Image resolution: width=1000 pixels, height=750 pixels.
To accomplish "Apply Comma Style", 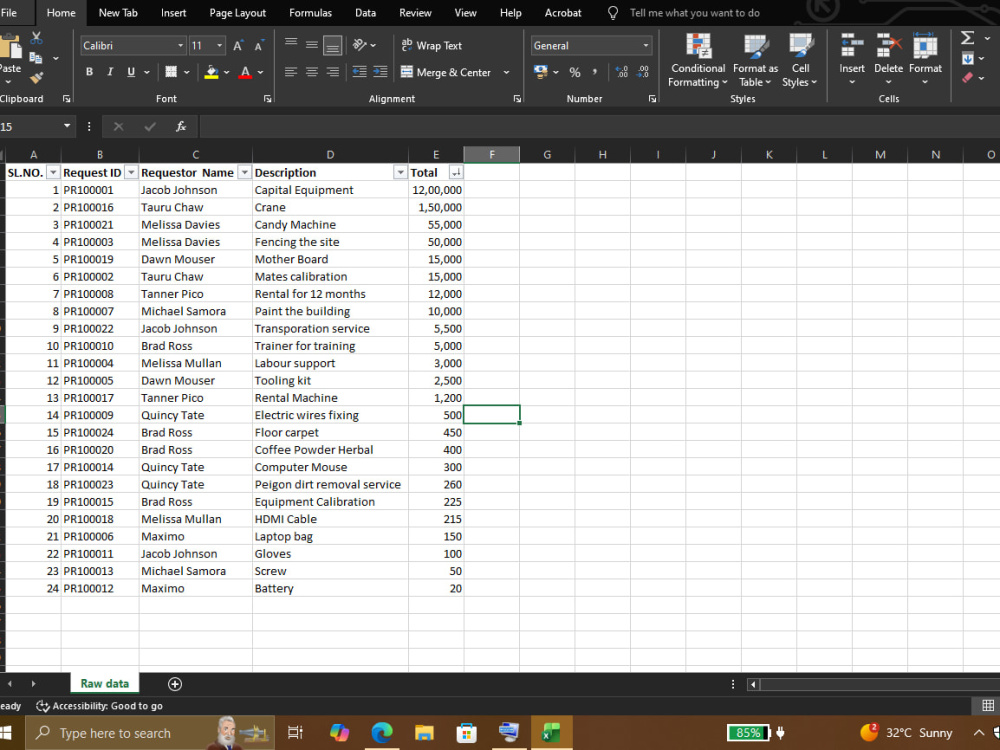I will (x=594, y=72).
